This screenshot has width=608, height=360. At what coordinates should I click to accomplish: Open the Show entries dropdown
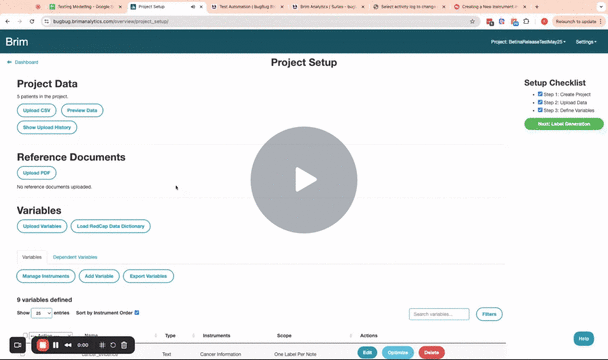tap(41, 313)
